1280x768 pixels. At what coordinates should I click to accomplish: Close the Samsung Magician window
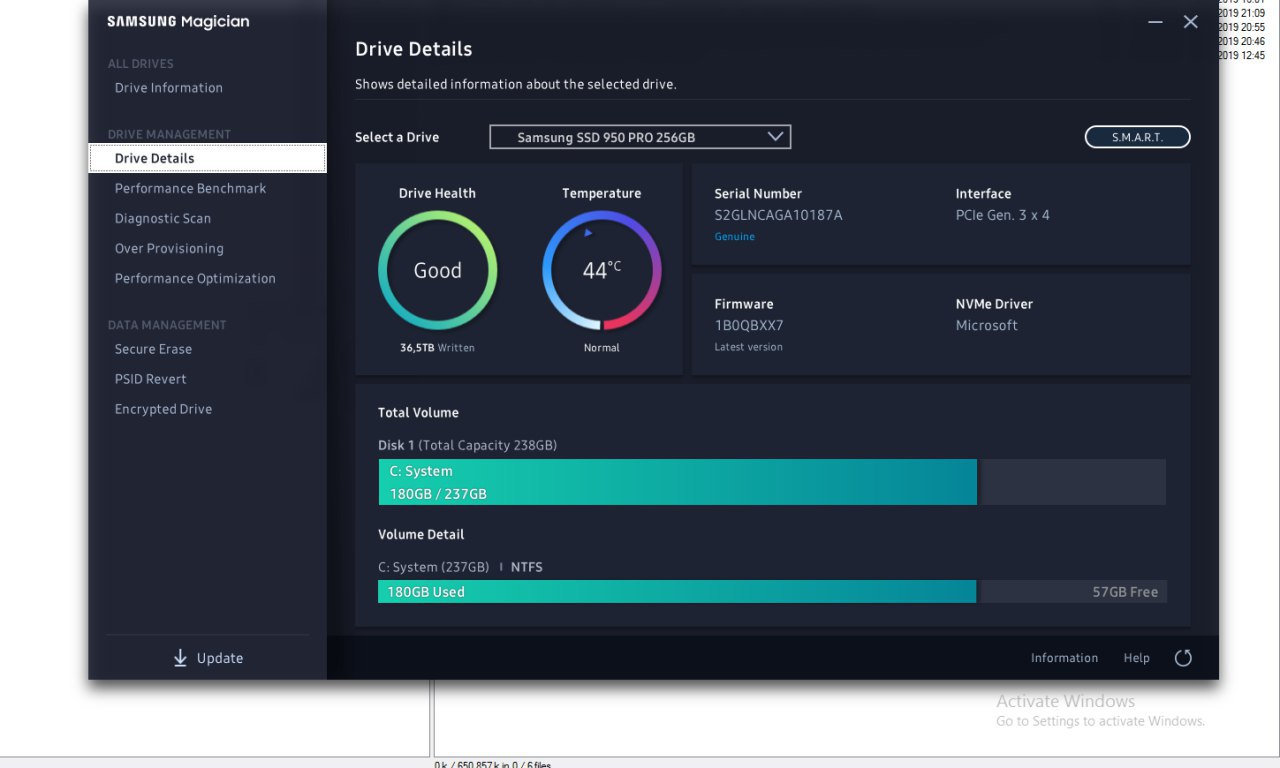coord(1190,22)
